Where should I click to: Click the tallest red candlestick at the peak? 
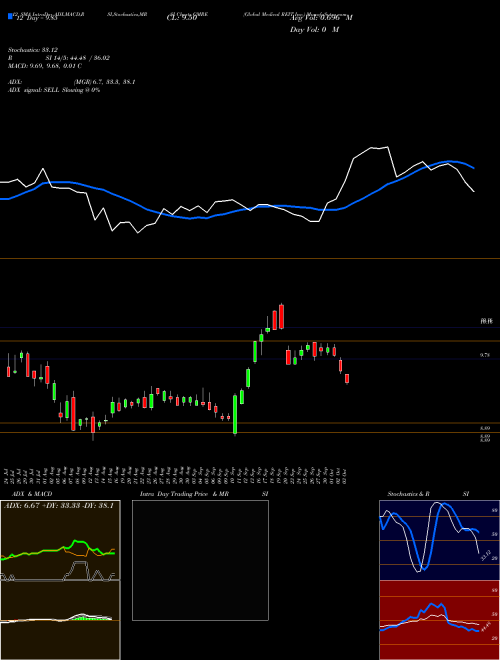281,317
